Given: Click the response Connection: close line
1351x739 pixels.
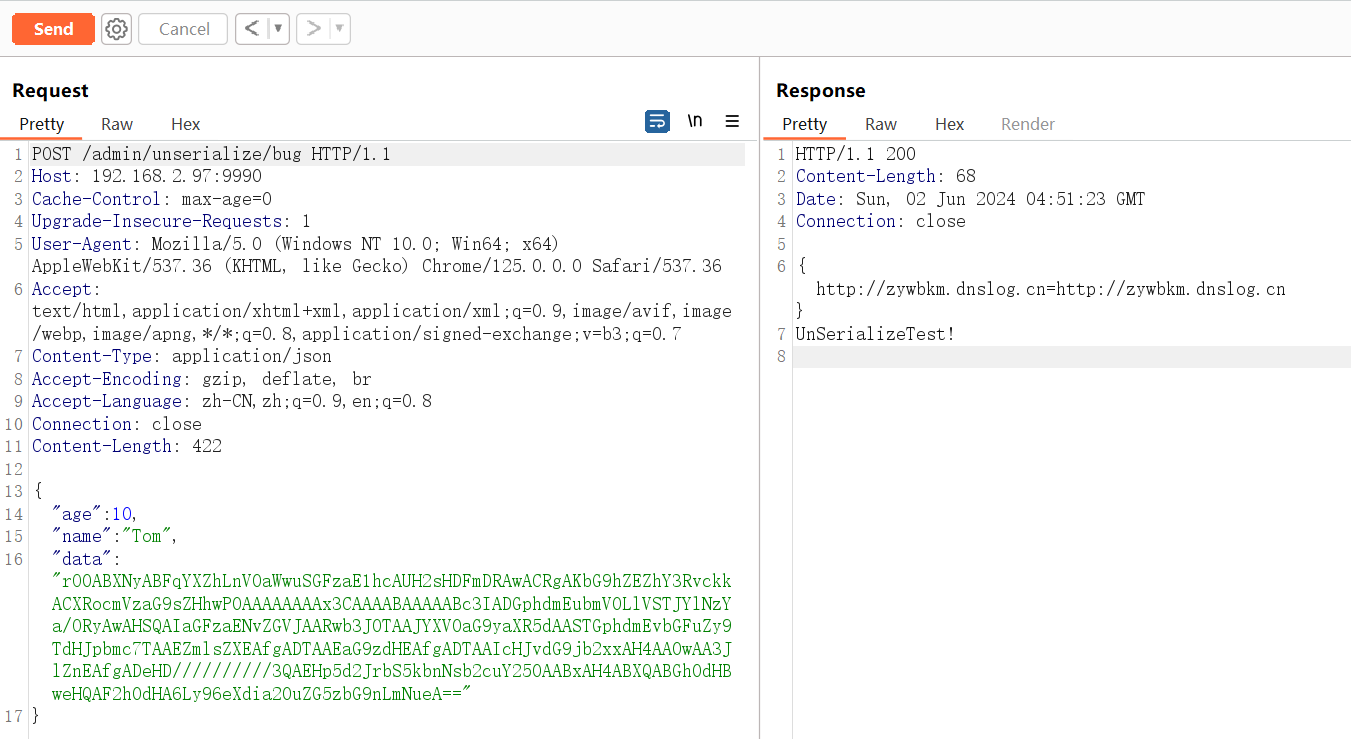Looking at the screenshot, I should (881, 221).
